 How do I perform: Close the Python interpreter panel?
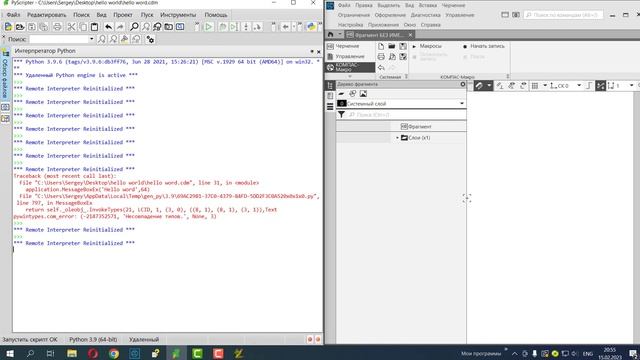(319, 52)
